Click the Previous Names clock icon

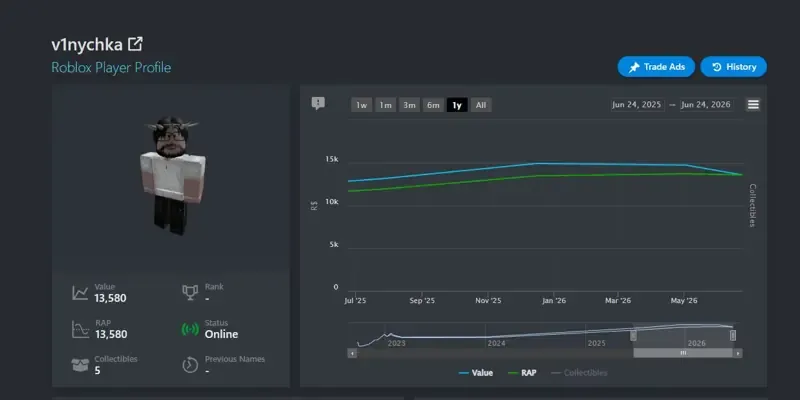(x=190, y=365)
